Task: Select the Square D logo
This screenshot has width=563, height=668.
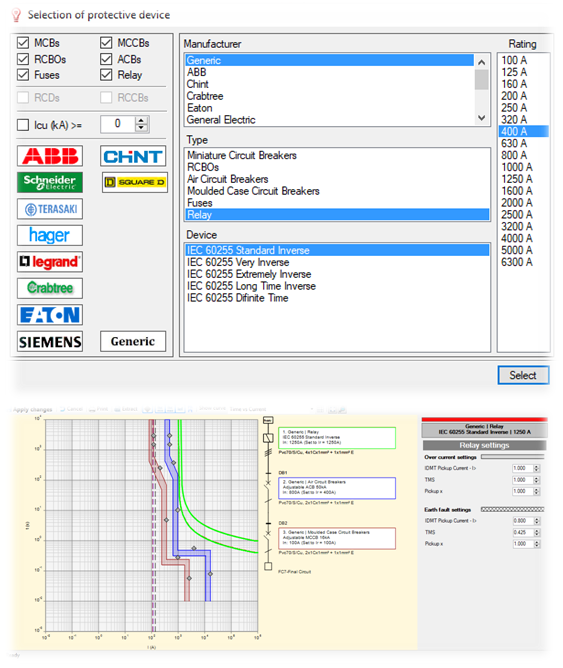Action: tap(135, 182)
